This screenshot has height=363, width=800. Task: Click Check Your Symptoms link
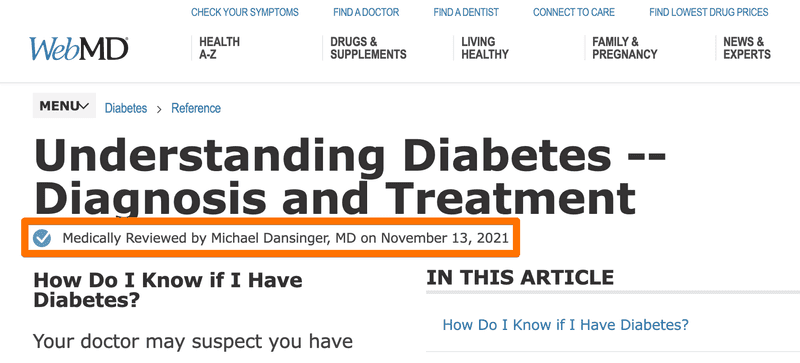245,12
